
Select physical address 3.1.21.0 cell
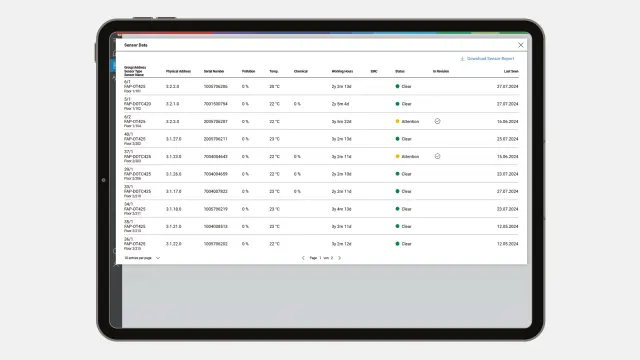[x=173, y=226]
